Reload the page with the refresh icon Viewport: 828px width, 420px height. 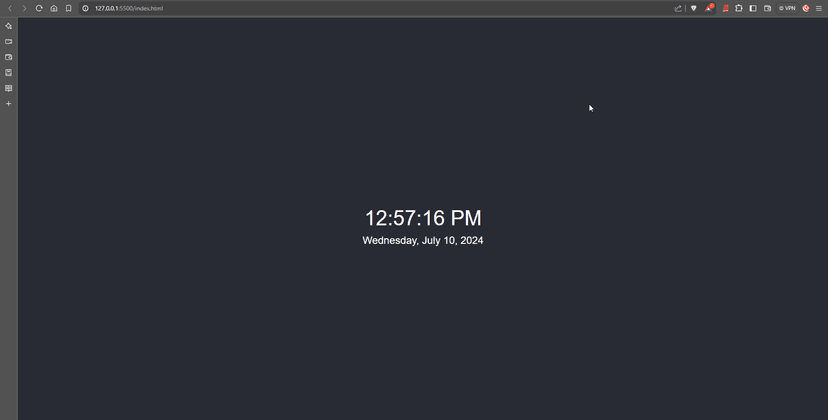39,8
